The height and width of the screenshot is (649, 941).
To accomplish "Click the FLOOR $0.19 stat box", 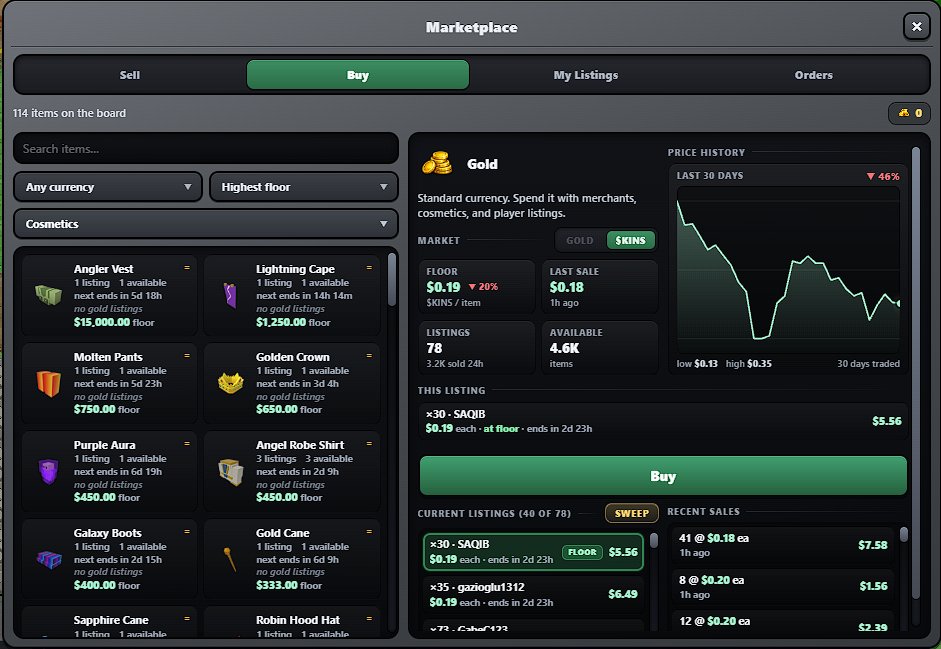I will (477, 287).
